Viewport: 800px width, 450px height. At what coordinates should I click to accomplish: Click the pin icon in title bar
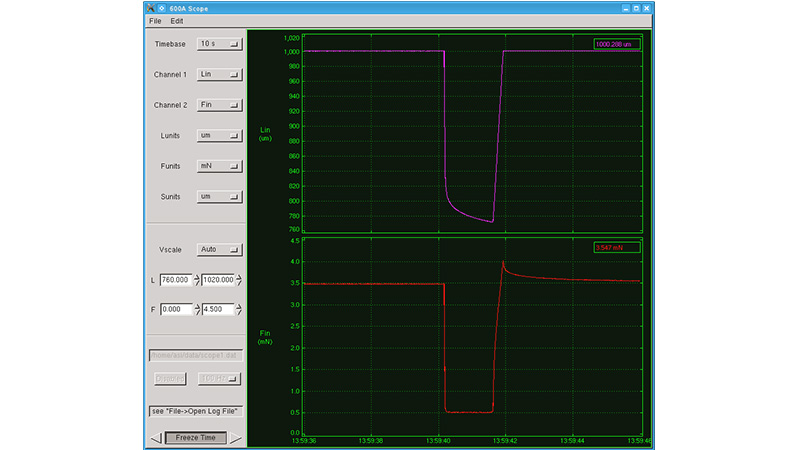tap(162, 8)
